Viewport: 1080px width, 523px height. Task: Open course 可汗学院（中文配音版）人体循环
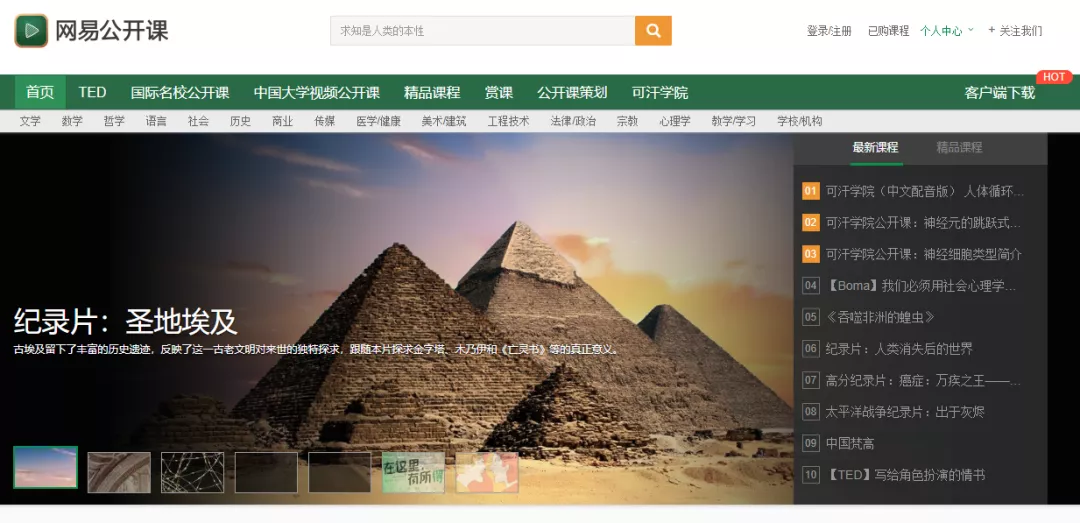coord(925,191)
